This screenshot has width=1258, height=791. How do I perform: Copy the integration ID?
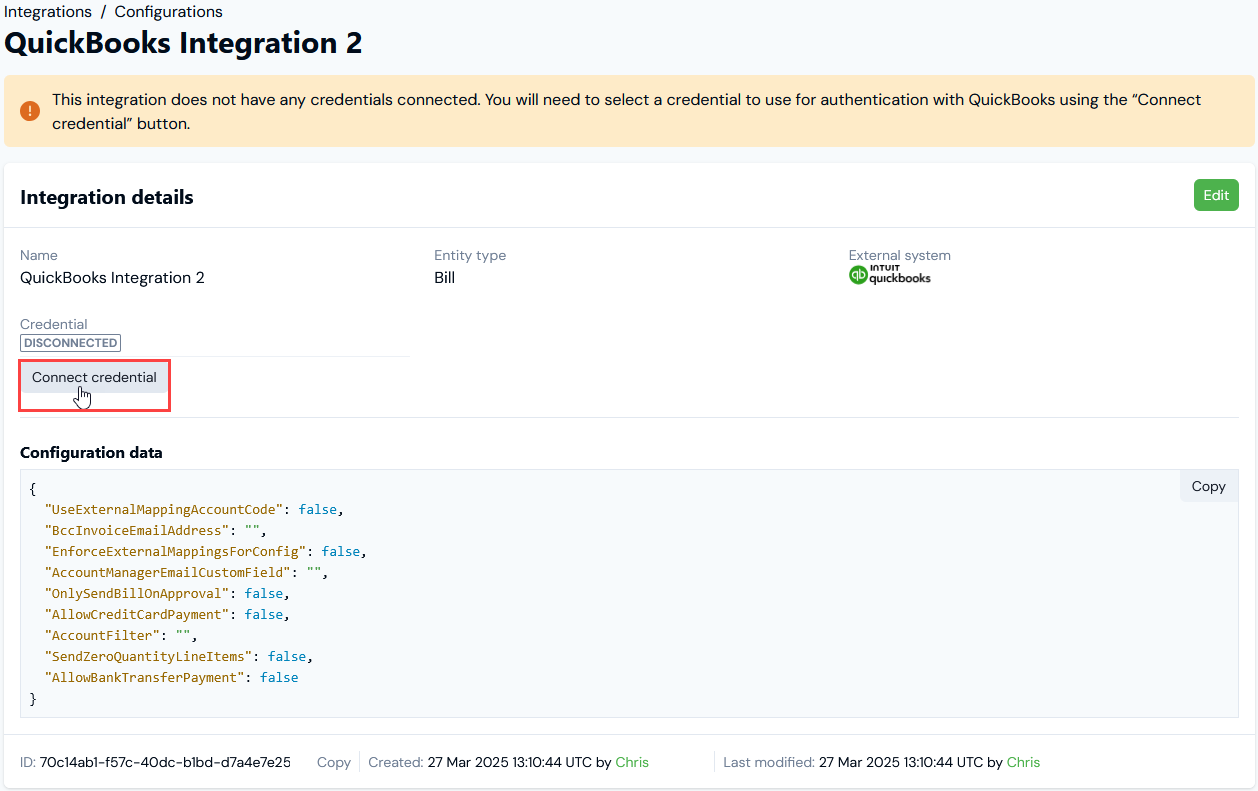point(334,762)
